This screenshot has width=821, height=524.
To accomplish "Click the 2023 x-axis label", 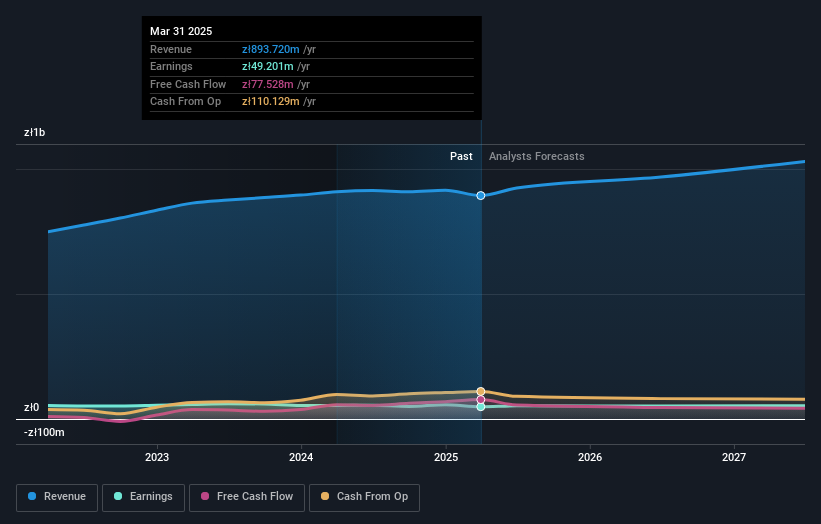I will pos(157,457).
